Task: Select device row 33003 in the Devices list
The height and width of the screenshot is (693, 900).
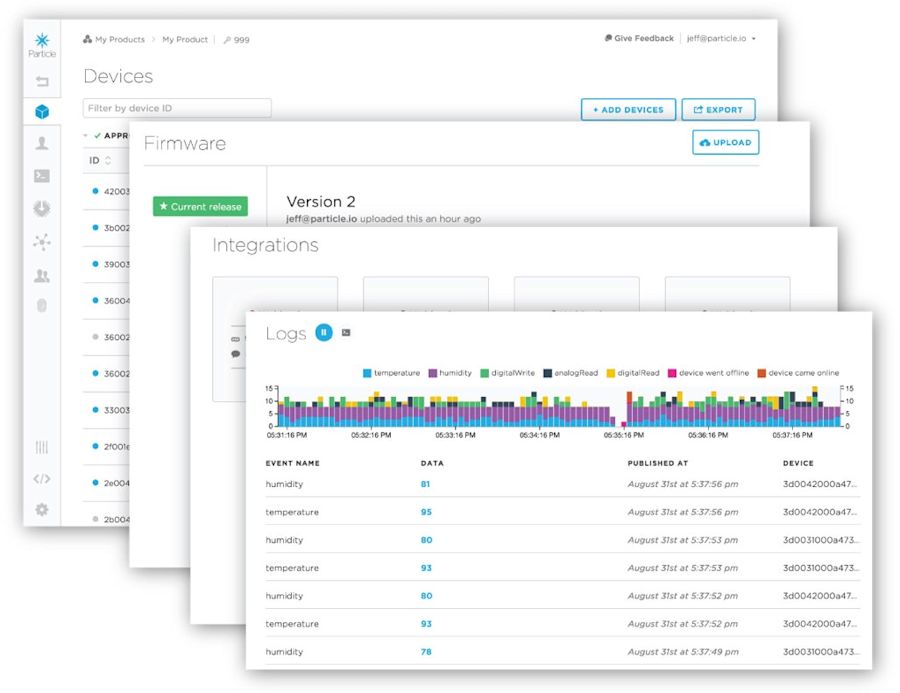Action: (107, 410)
